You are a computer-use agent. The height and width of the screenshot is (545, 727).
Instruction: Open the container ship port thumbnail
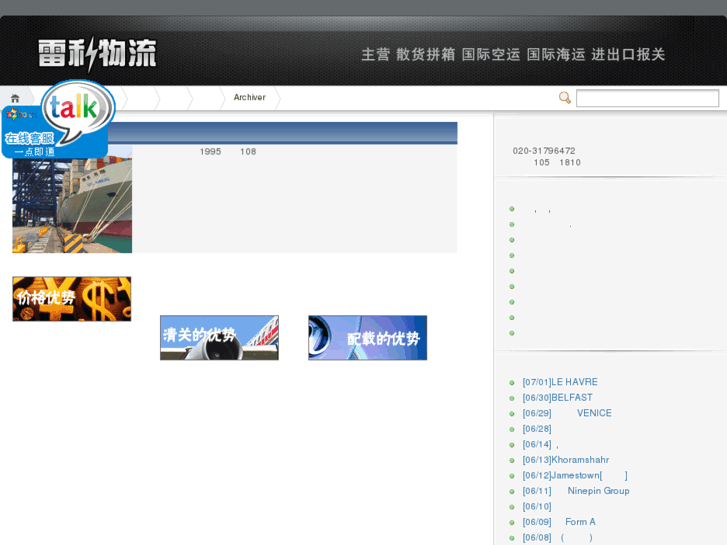72,199
